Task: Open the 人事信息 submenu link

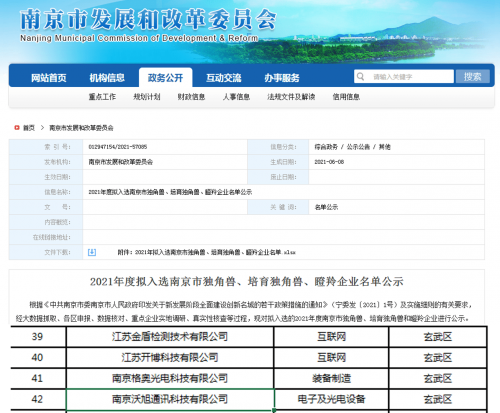Action: tap(236, 97)
